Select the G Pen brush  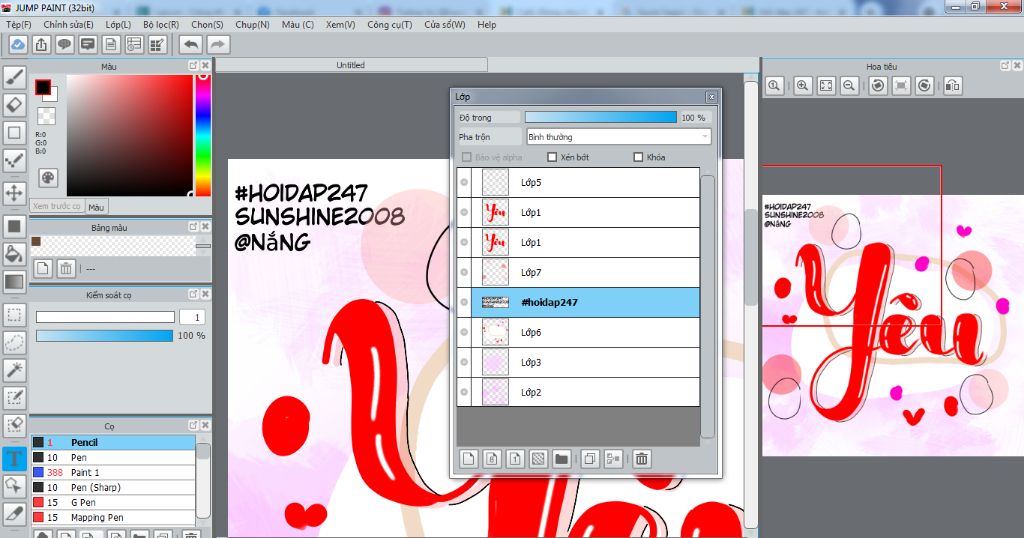(x=113, y=502)
